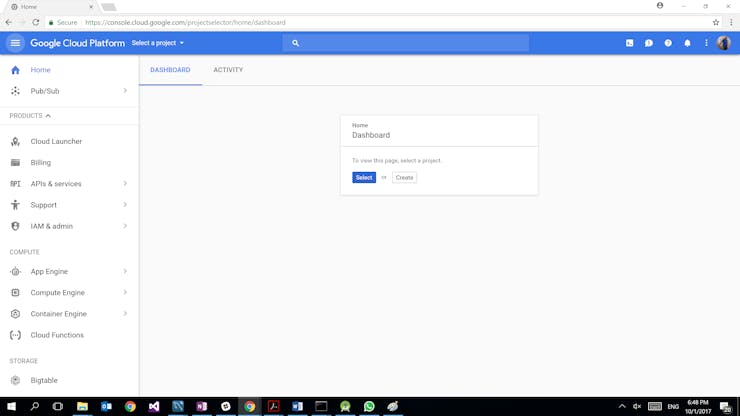Expand the Compute Engine submenu chevron

click(125, 293)
